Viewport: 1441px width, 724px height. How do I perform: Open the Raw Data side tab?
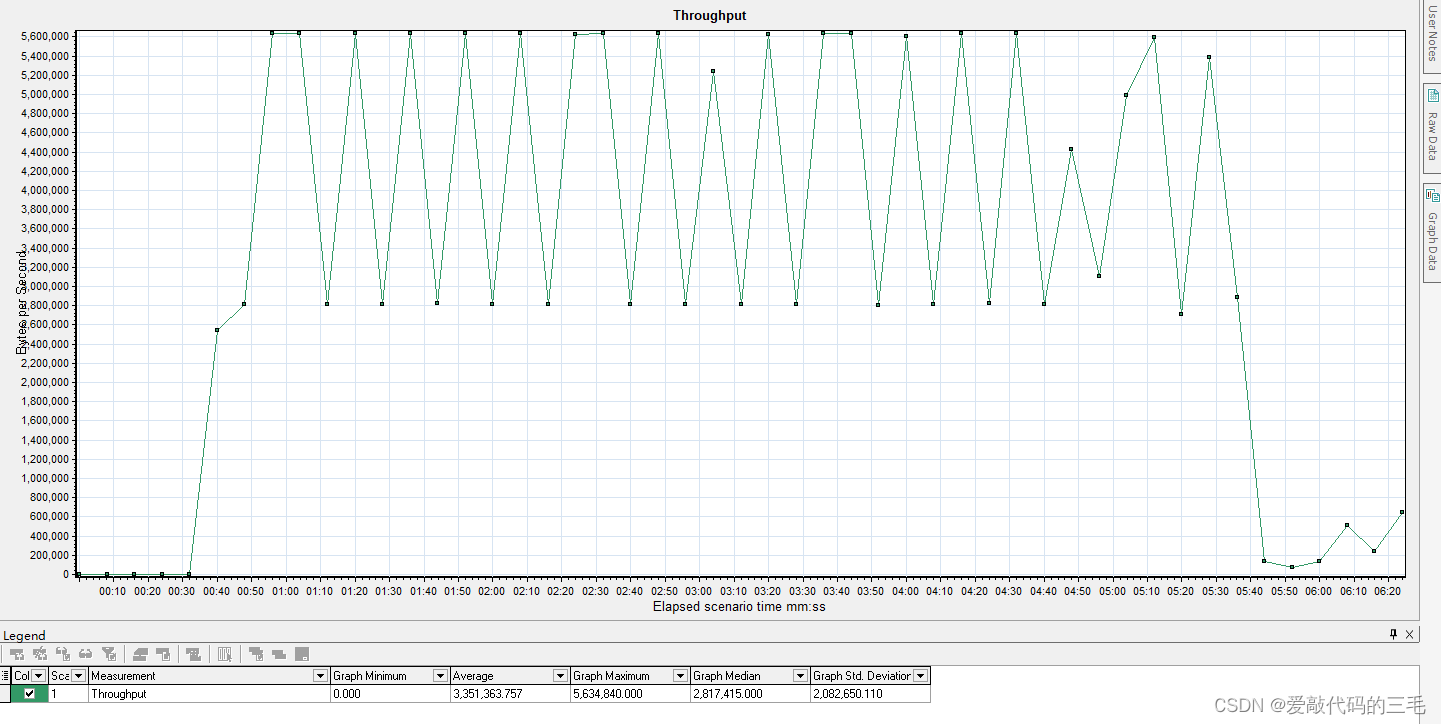coord(1432,127)
